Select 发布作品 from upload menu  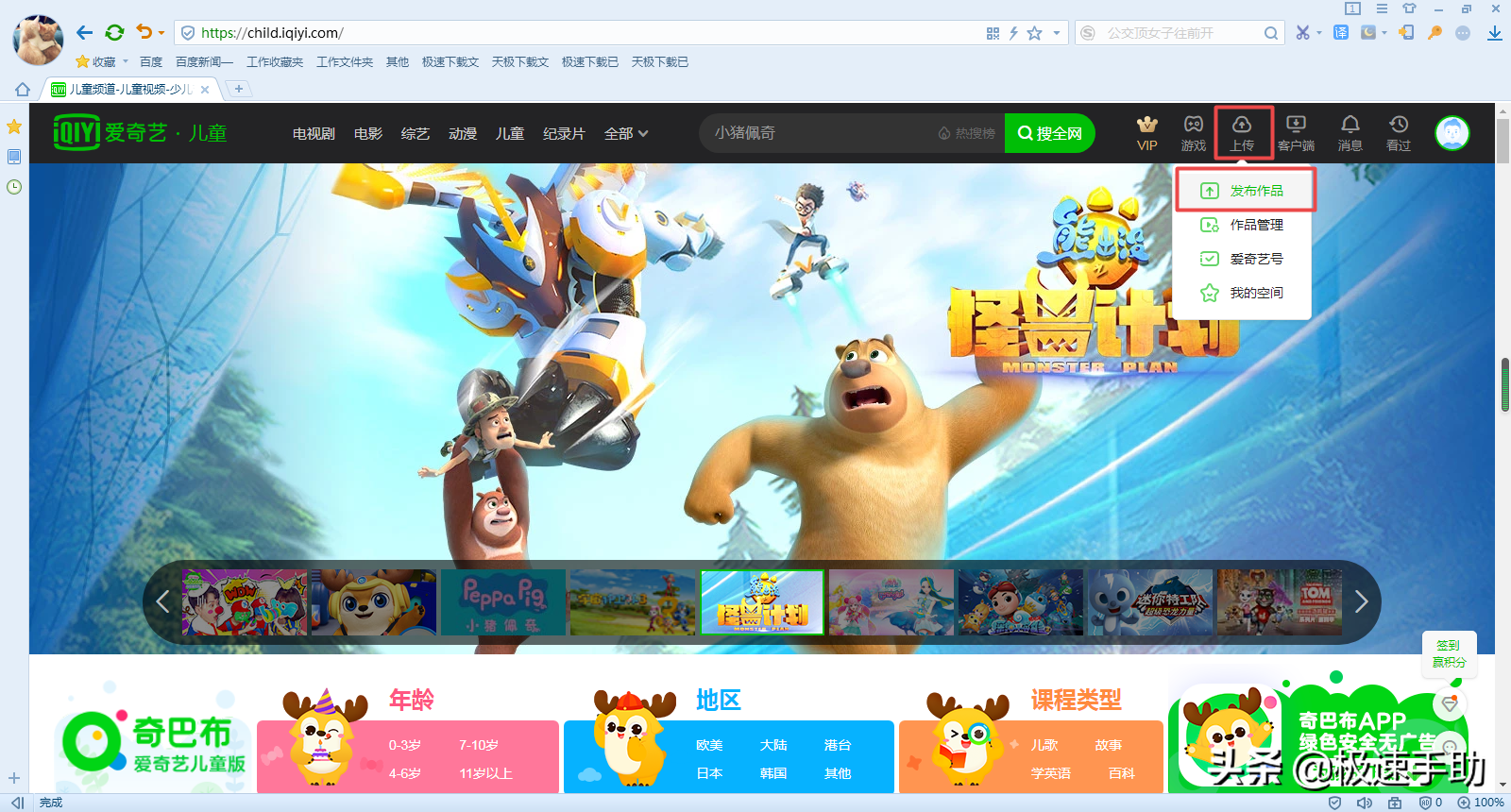point(1246,191)
